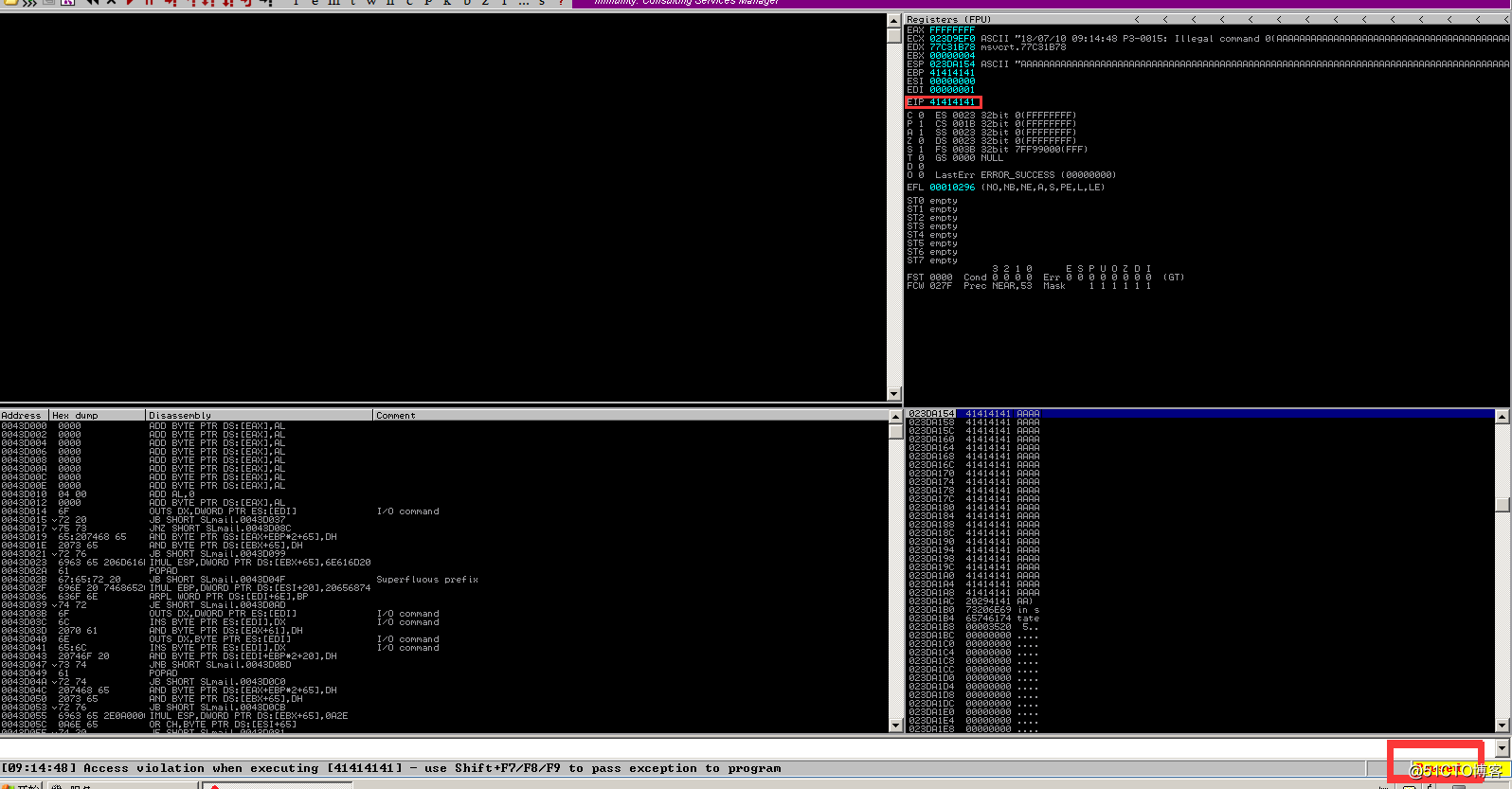
Task: Select the EDI register value 00000001
Action: (952, 90)
